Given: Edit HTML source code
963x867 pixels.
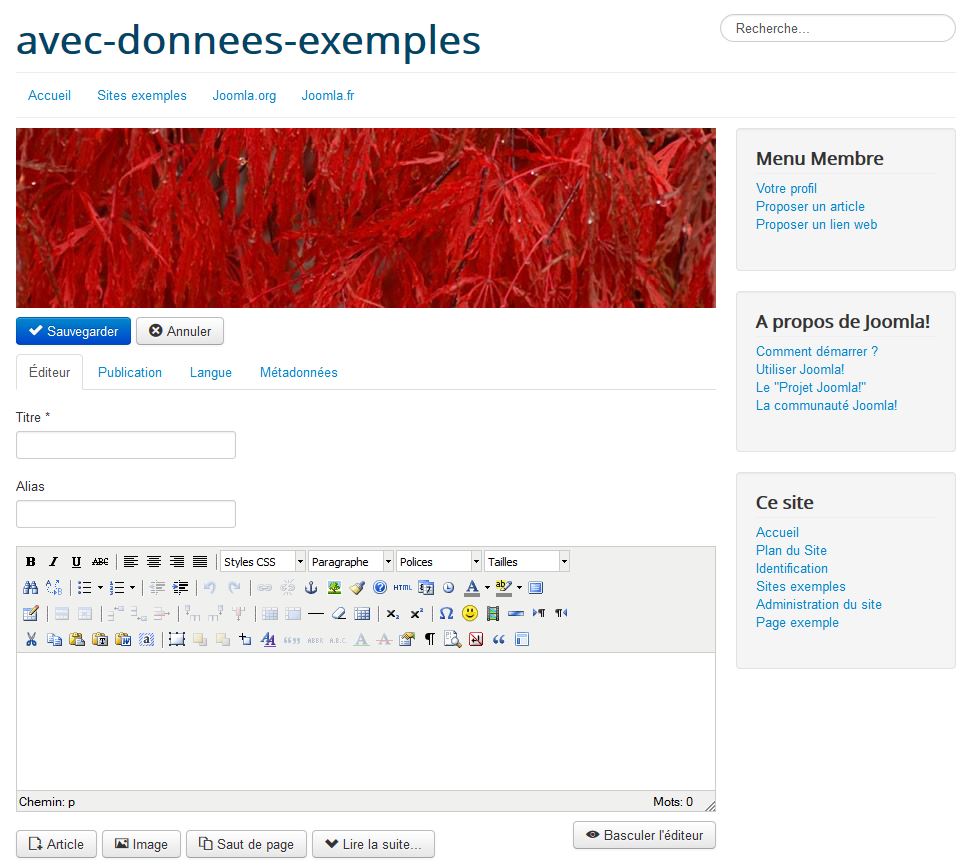Looking at the screenshot, I should click(x=403, y=588).
